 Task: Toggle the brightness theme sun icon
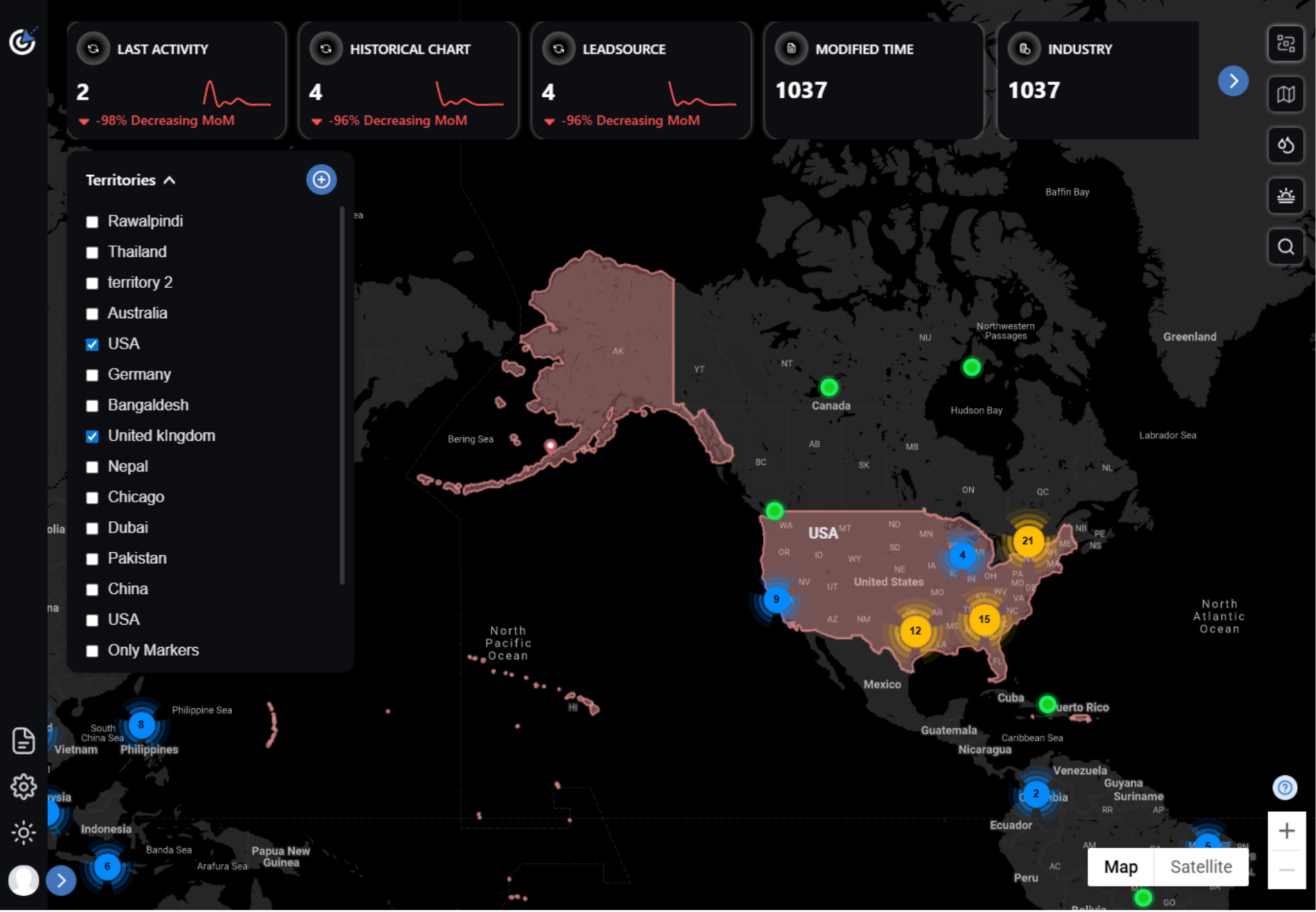point(24,833)
